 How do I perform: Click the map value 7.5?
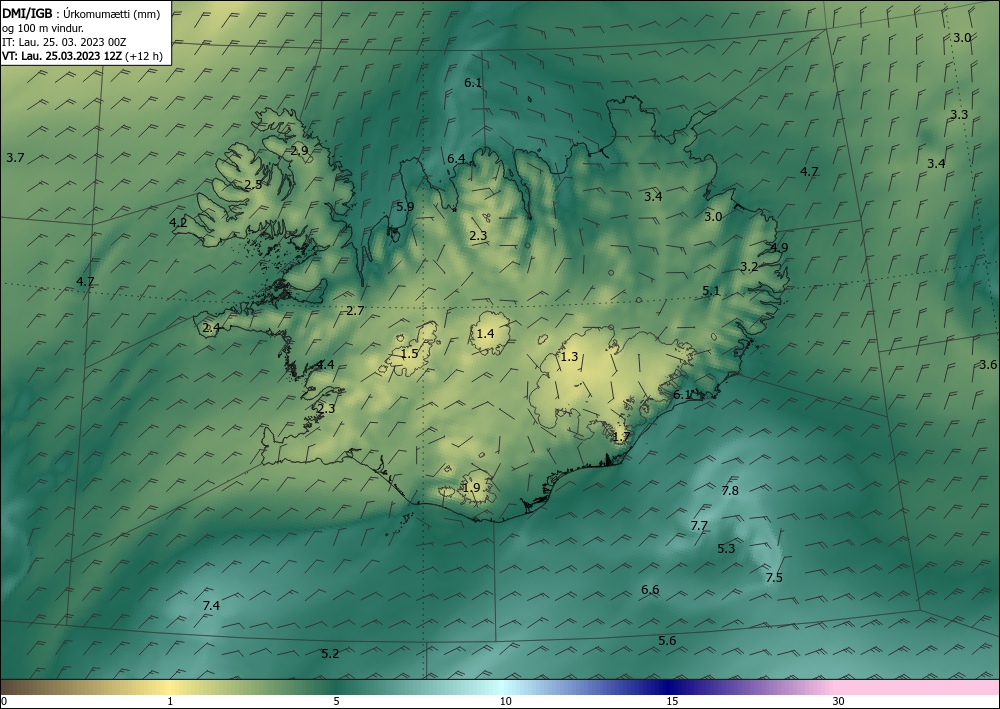(774, 578)
